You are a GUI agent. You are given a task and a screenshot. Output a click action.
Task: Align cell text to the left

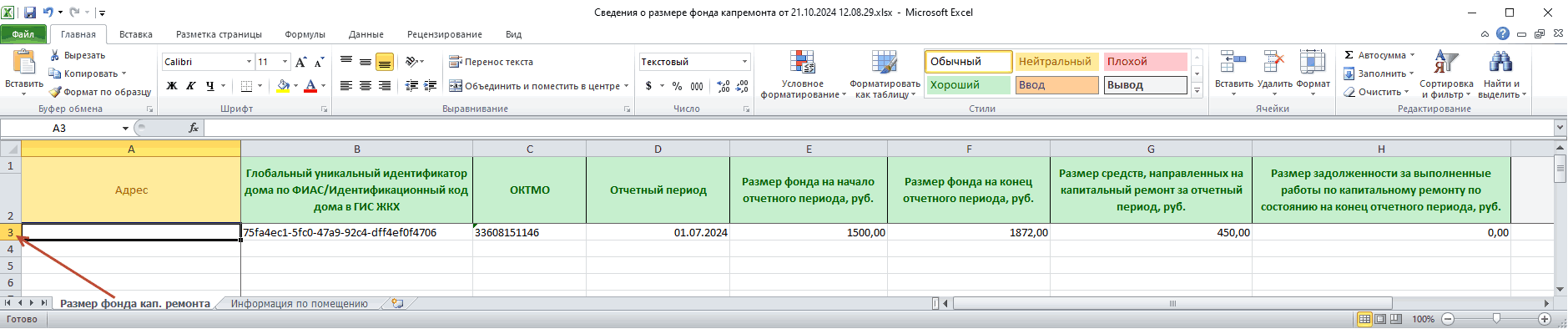[346, 85]
